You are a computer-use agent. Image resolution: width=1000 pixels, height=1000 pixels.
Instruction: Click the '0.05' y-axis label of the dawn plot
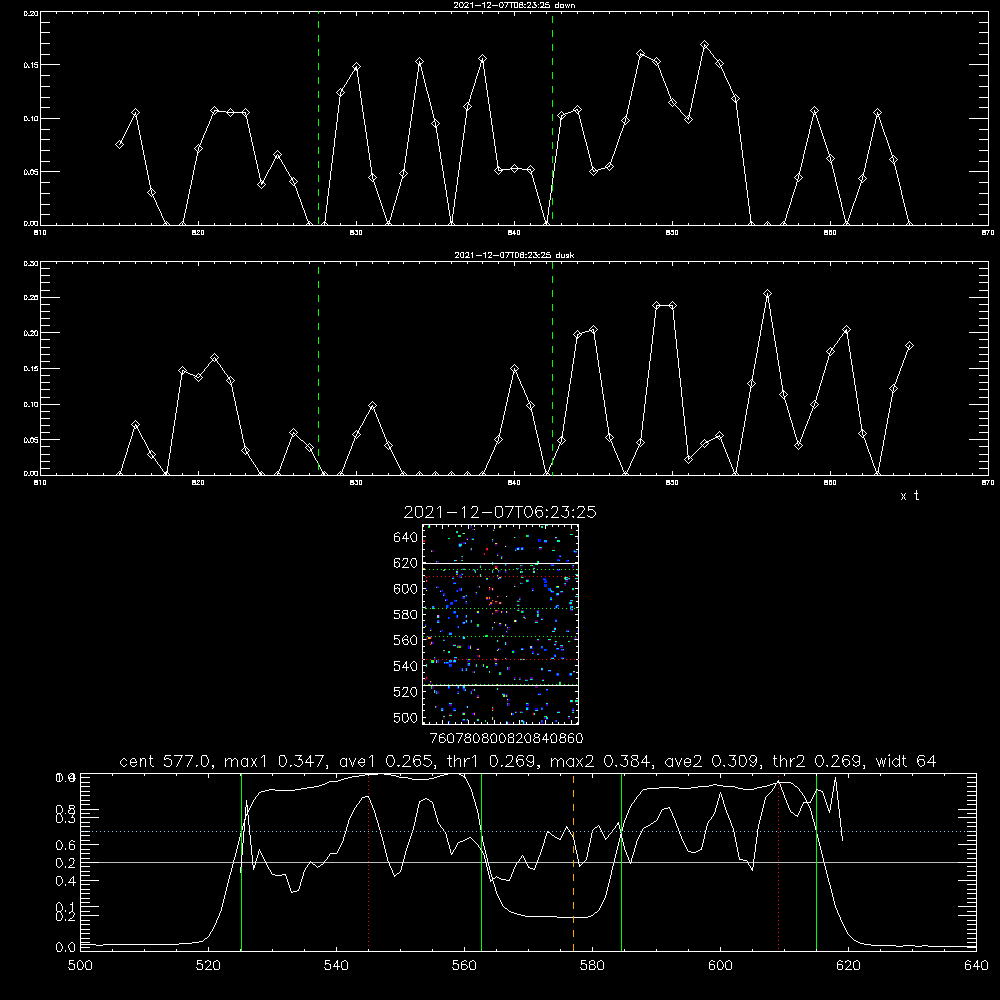tap(31, 172)
